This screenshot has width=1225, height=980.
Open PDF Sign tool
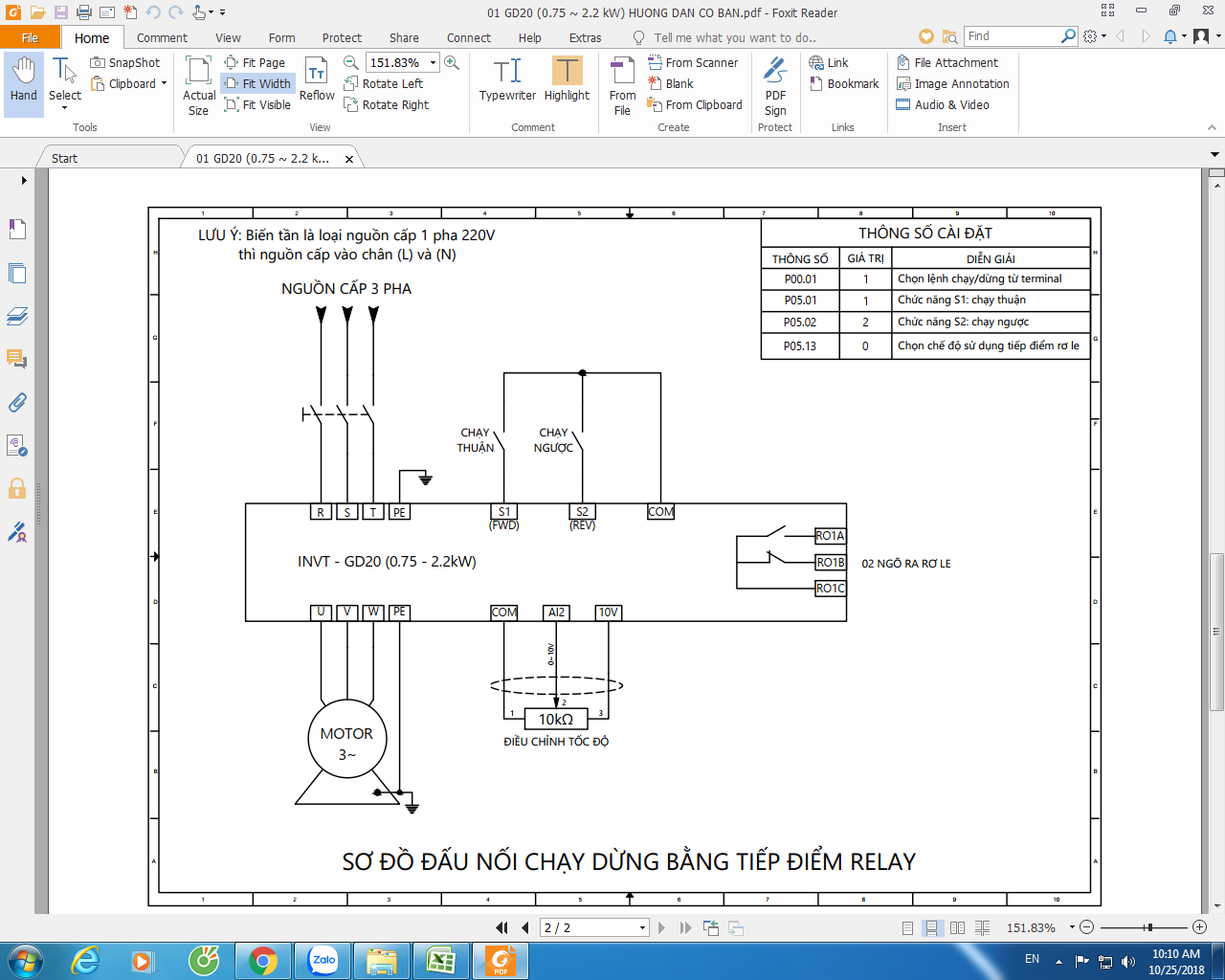click(x=775, y=86)
